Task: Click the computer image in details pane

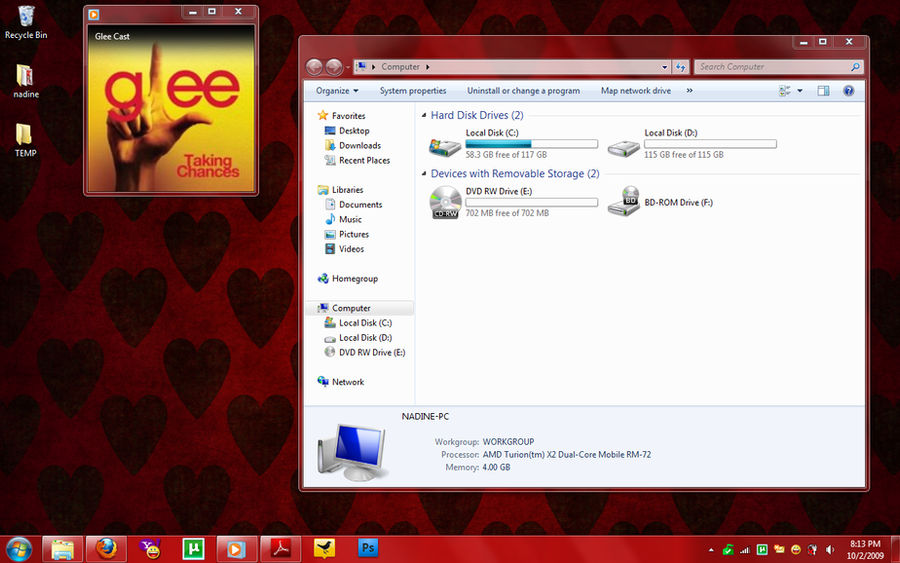Action: tap(352, 453)
